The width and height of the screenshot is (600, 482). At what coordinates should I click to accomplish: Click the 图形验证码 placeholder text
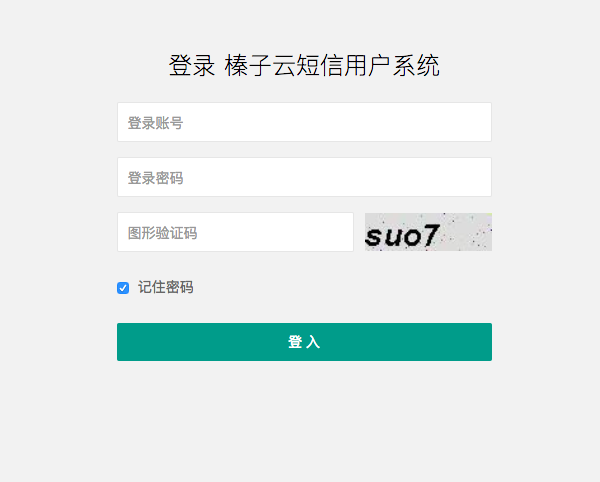pyautogui.click(x=162, y=233)
